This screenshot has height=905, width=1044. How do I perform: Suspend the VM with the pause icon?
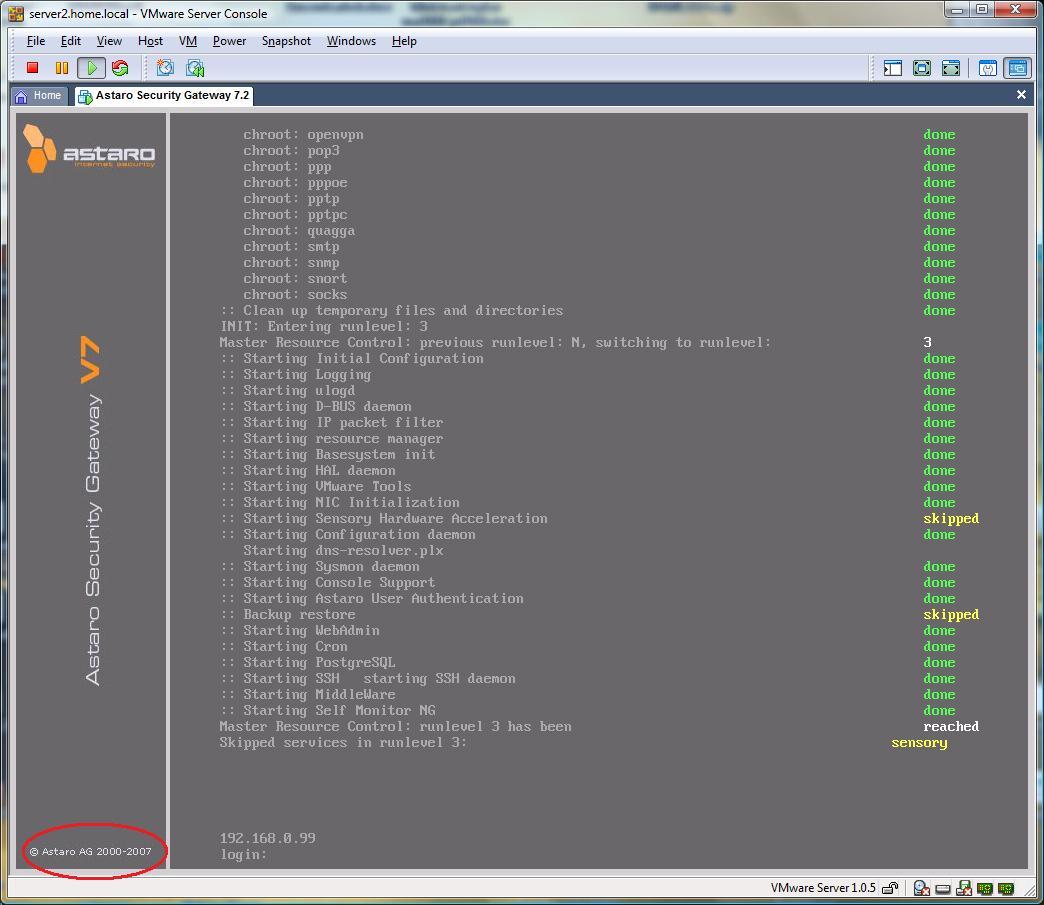62,68
